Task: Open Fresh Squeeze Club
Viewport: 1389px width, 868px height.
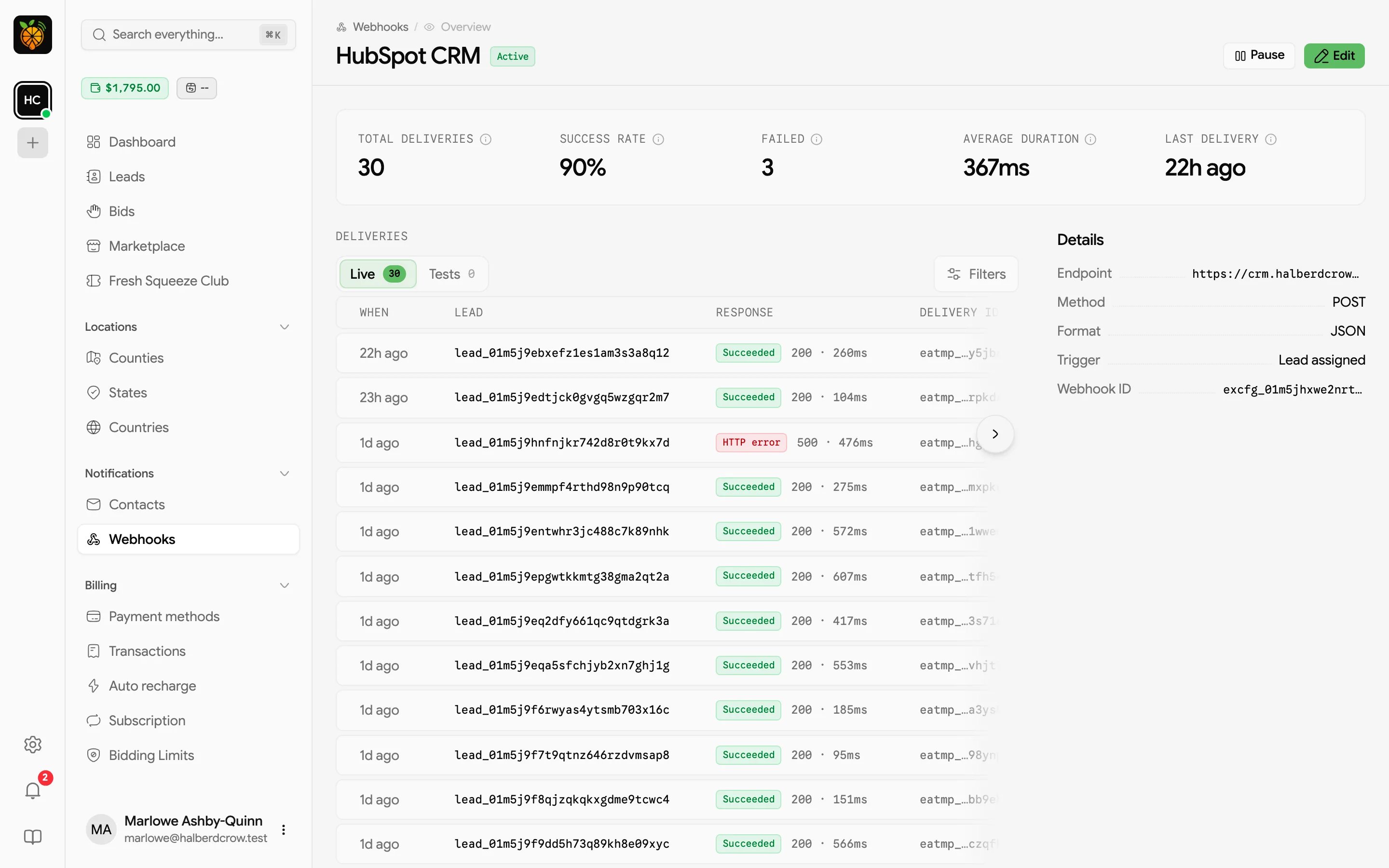Action: [188, 281]
